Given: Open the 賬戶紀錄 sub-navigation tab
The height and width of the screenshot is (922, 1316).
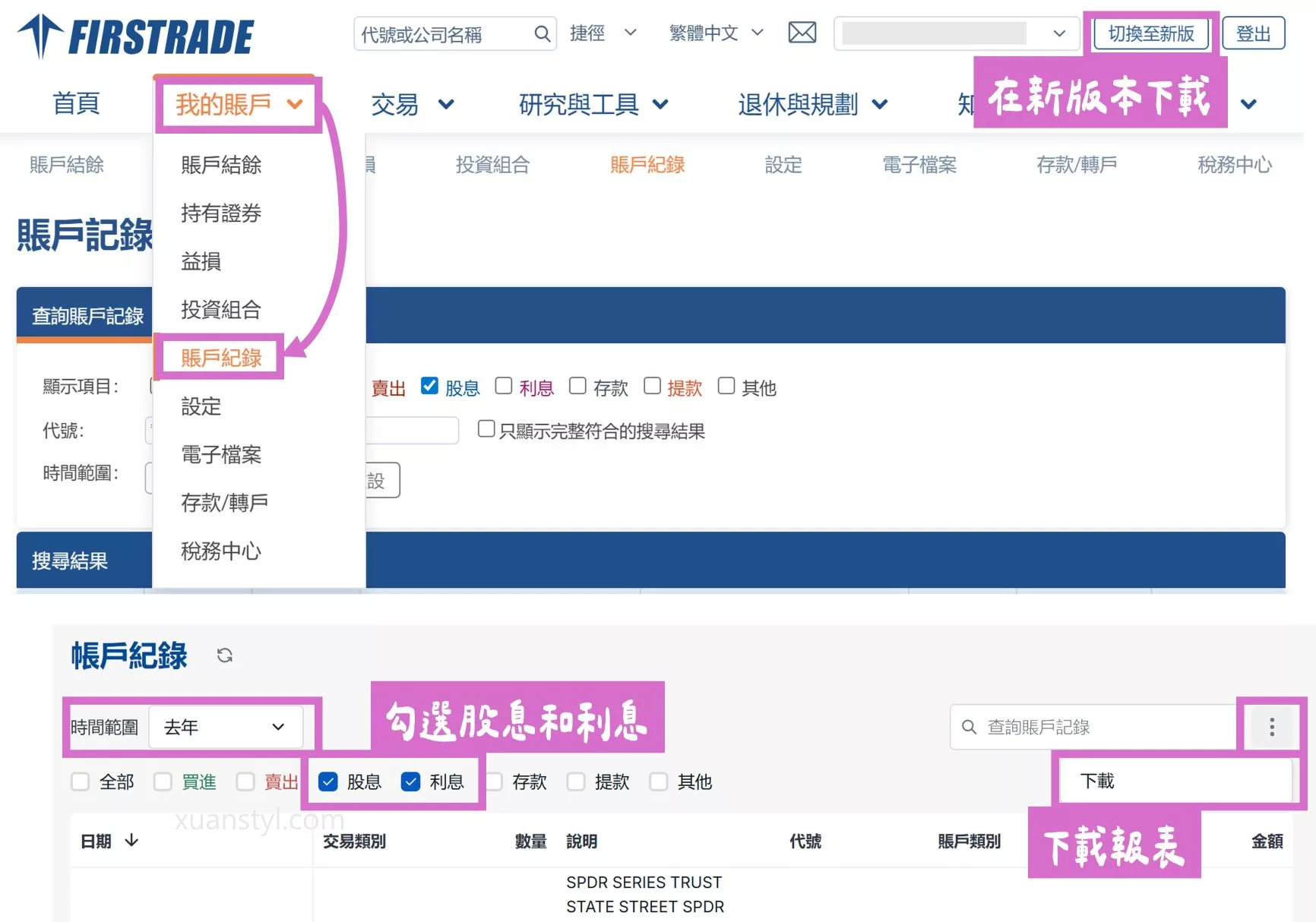Looking at the screenshot, I should point(647,164).
